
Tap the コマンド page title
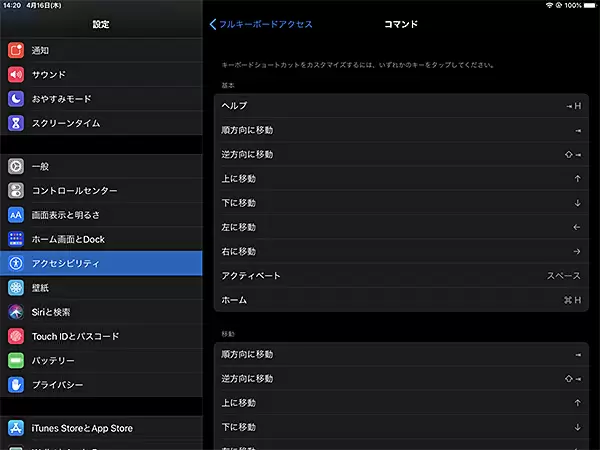click(x=401, y=24)
